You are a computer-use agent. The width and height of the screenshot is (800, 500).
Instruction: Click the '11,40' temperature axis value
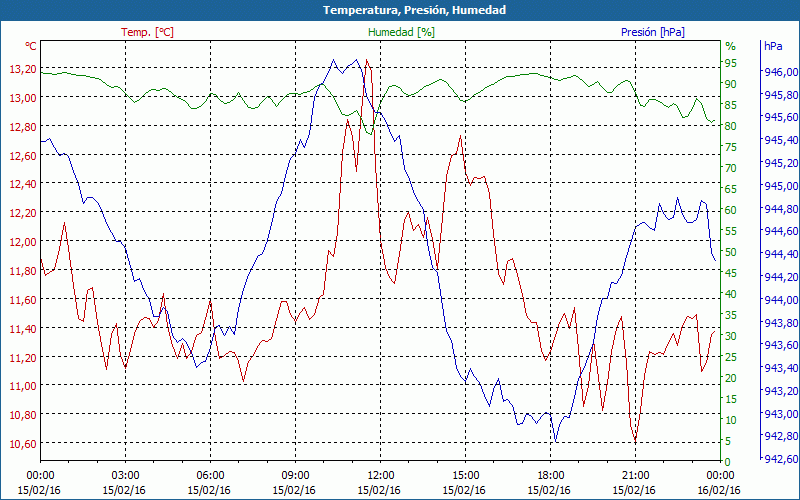(x=23, y=328)
